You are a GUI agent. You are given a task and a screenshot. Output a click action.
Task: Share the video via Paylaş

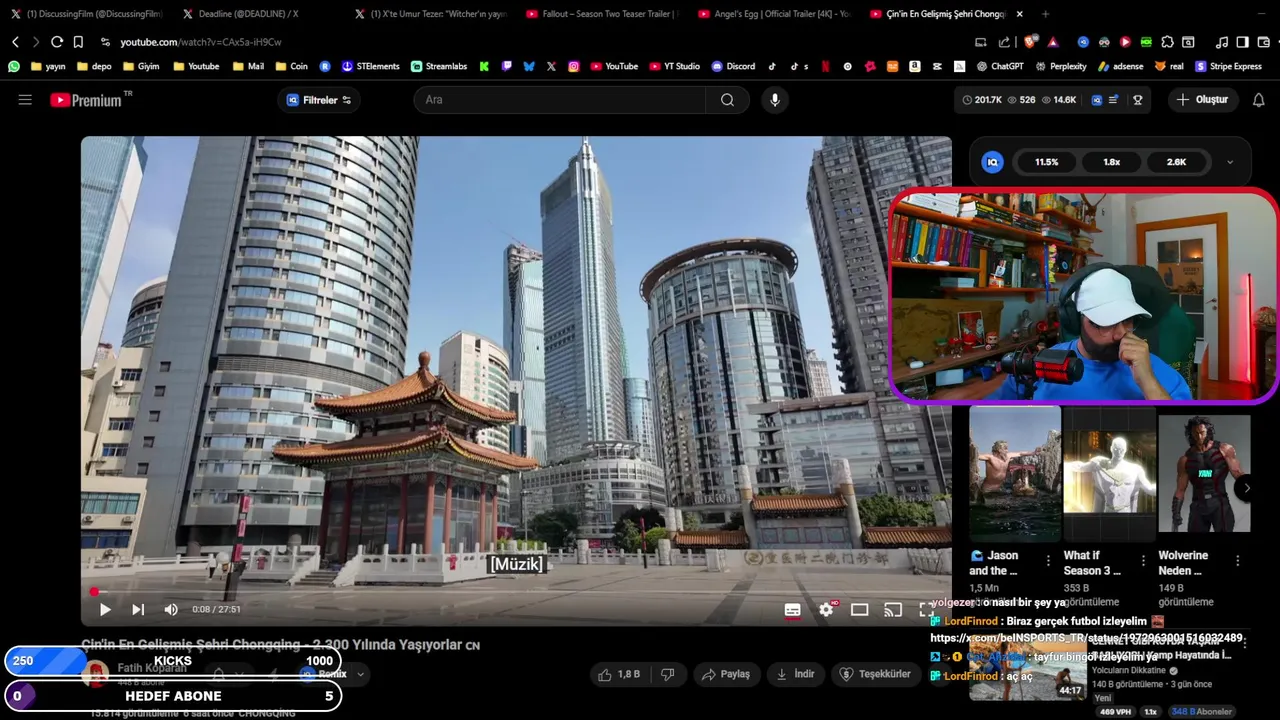pos(726,674)
